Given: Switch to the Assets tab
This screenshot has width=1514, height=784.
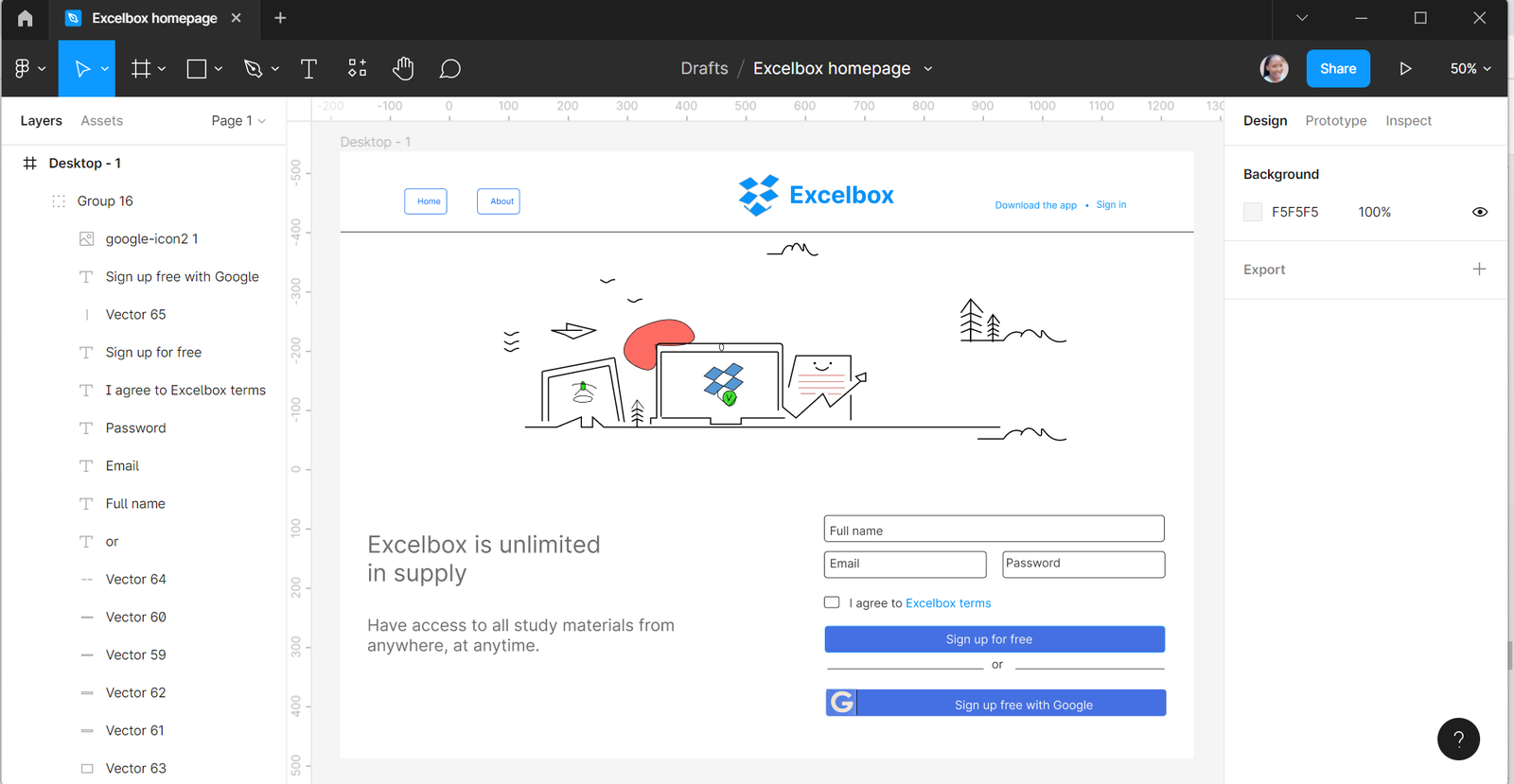Looking at the screenshot, I should click(101, 120).
